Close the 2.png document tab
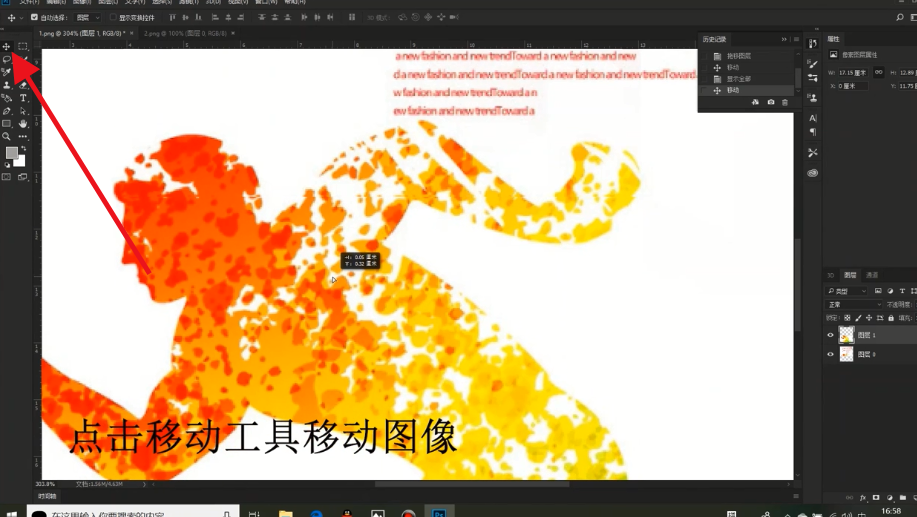This screenshot has width=917, height=517. 233,33
